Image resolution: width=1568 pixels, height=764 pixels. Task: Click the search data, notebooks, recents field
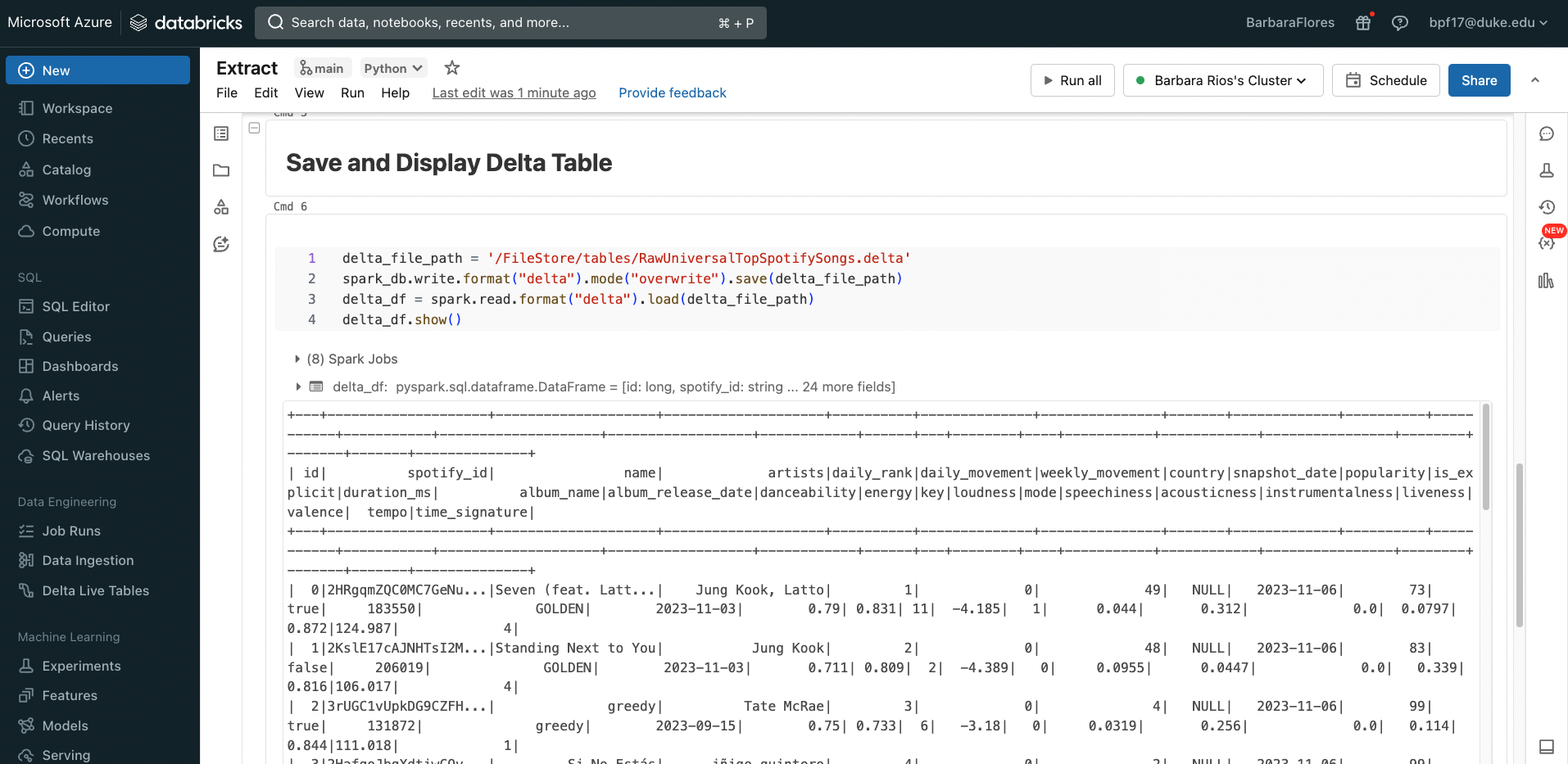click(x=510, y=23)
